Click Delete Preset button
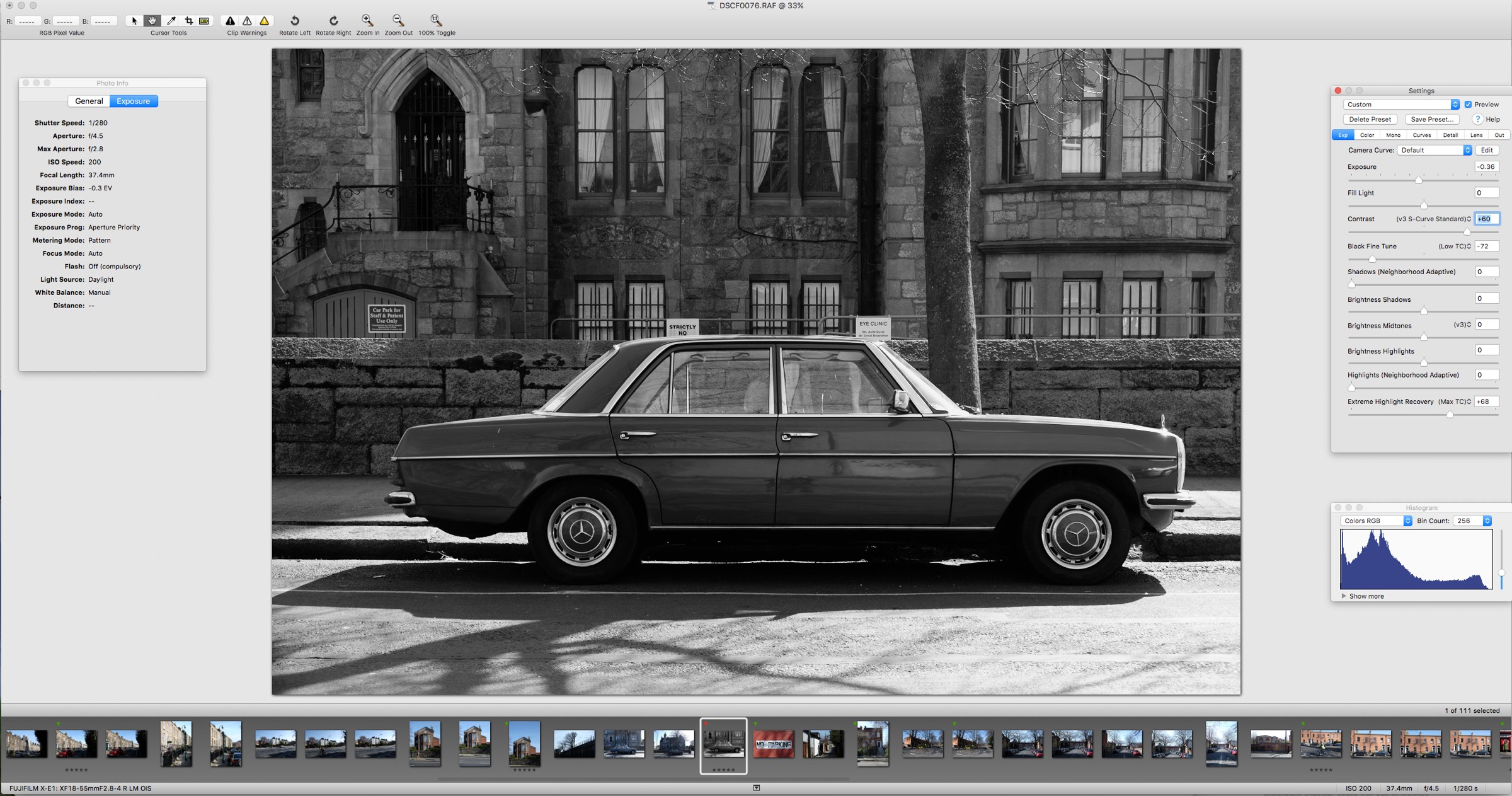The height and width of the screenshot is (796, 1512). click(x=1370, y=119)
